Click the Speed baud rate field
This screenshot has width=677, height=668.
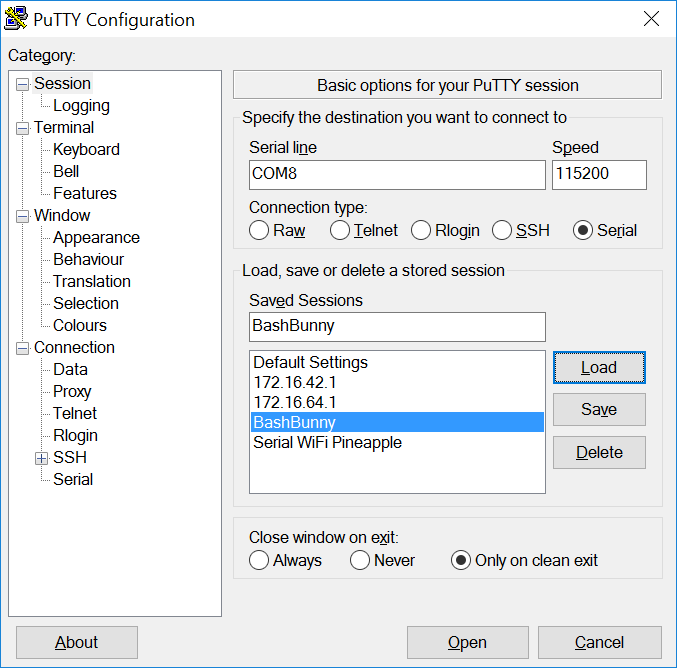598,174
